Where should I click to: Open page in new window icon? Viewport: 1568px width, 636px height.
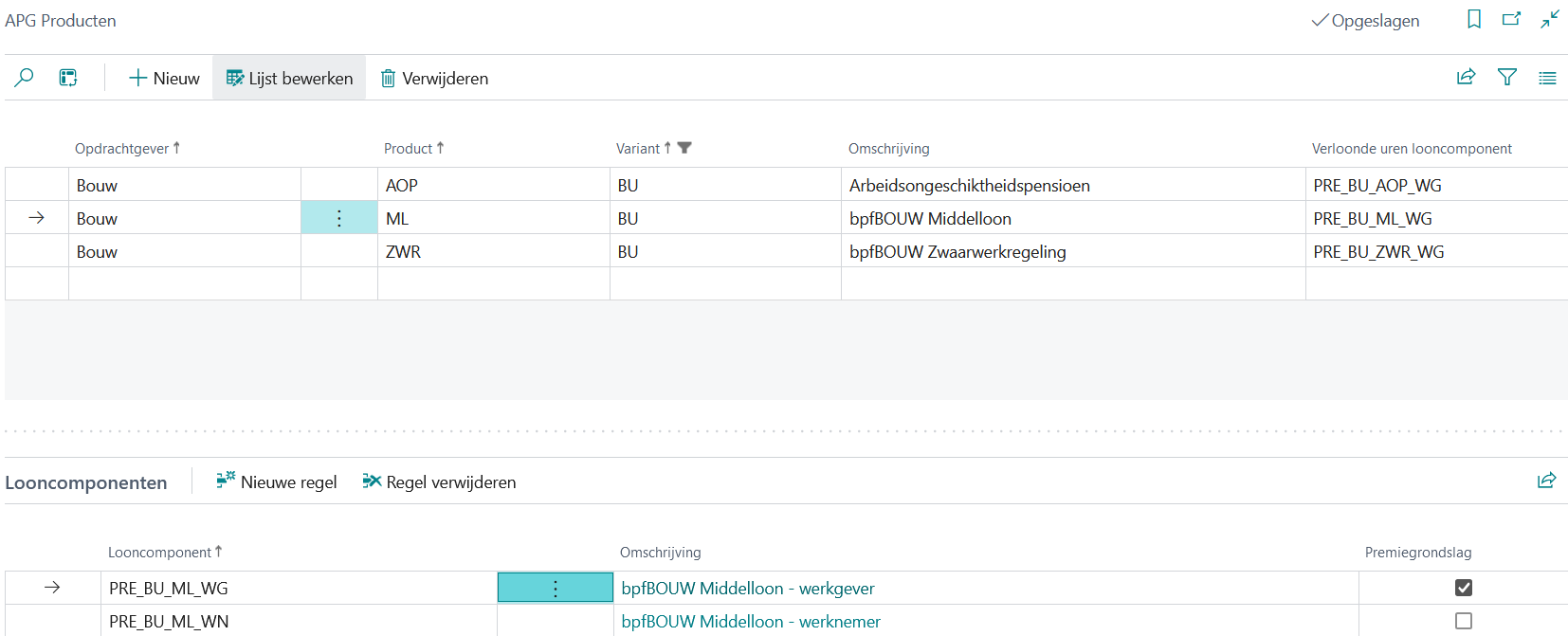[1511, 20]
